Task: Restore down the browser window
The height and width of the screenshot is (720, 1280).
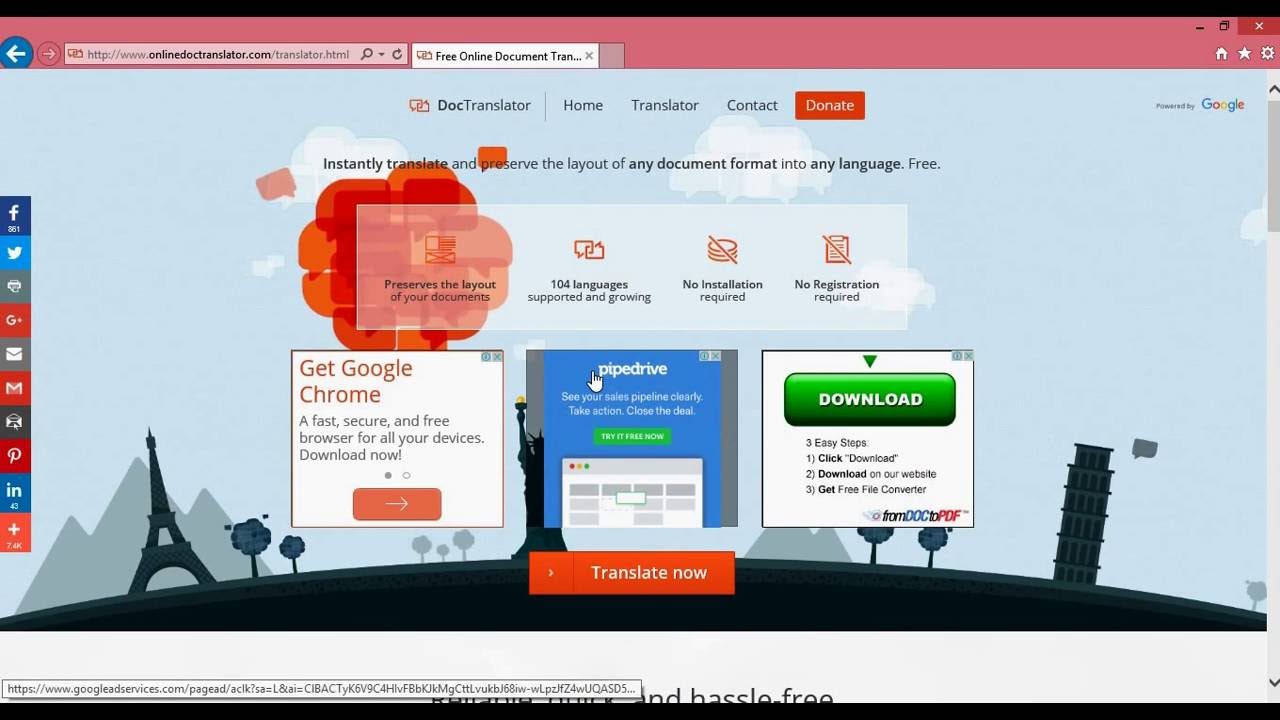Action: [x=1224, y=26]
